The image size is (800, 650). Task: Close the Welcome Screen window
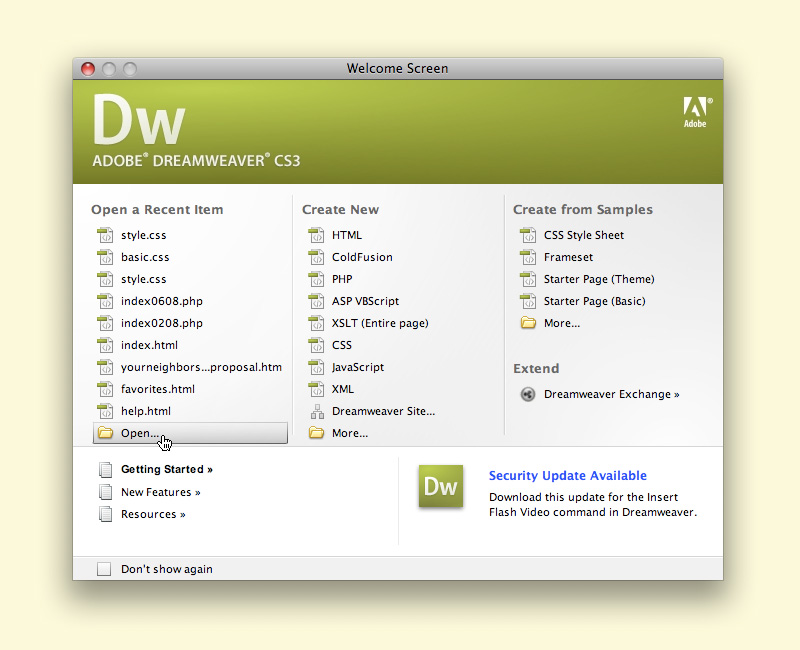[88, 69]
